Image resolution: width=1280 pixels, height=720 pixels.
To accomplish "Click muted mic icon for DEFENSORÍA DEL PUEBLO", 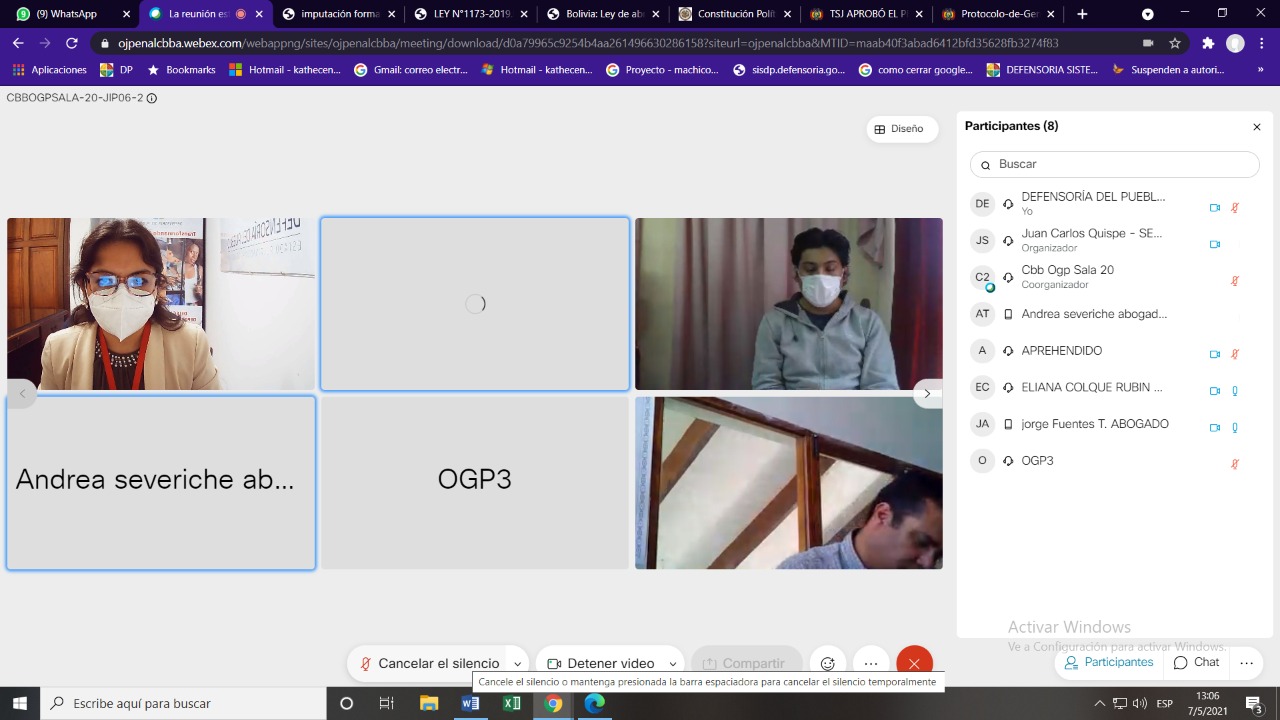I will point(1235,208).
